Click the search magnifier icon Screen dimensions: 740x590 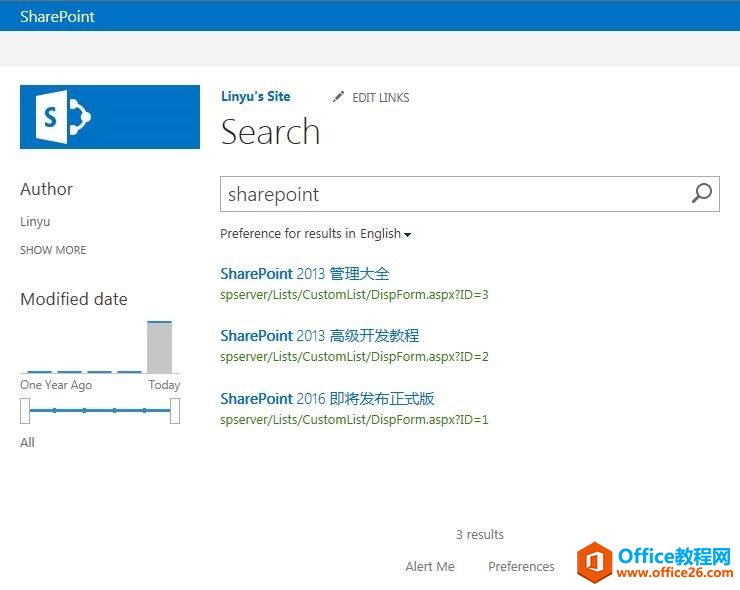pyautogui.click(x=702, y=194)
